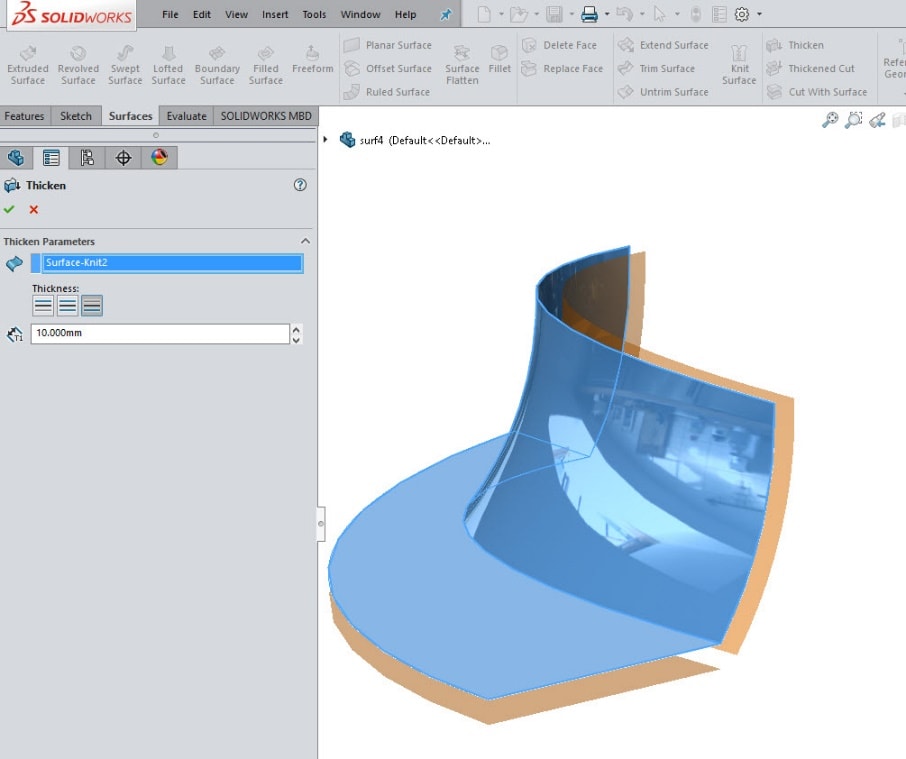The image size is (906, 759).
Task: Open the DimXpertManager tab
Action: pos(123,158)
